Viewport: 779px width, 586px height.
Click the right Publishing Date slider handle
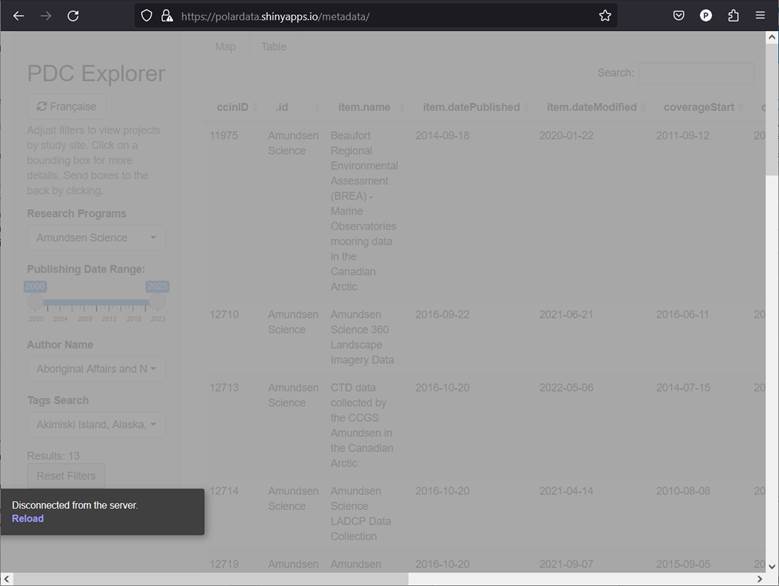pyautogui.click(x=157, y=301)
